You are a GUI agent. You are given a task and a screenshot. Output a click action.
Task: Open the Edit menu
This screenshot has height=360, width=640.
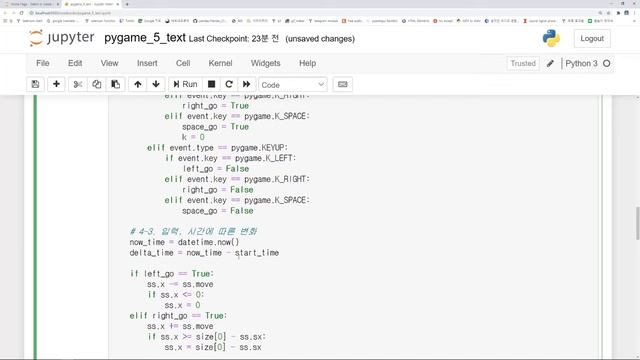tap(75, 63)
